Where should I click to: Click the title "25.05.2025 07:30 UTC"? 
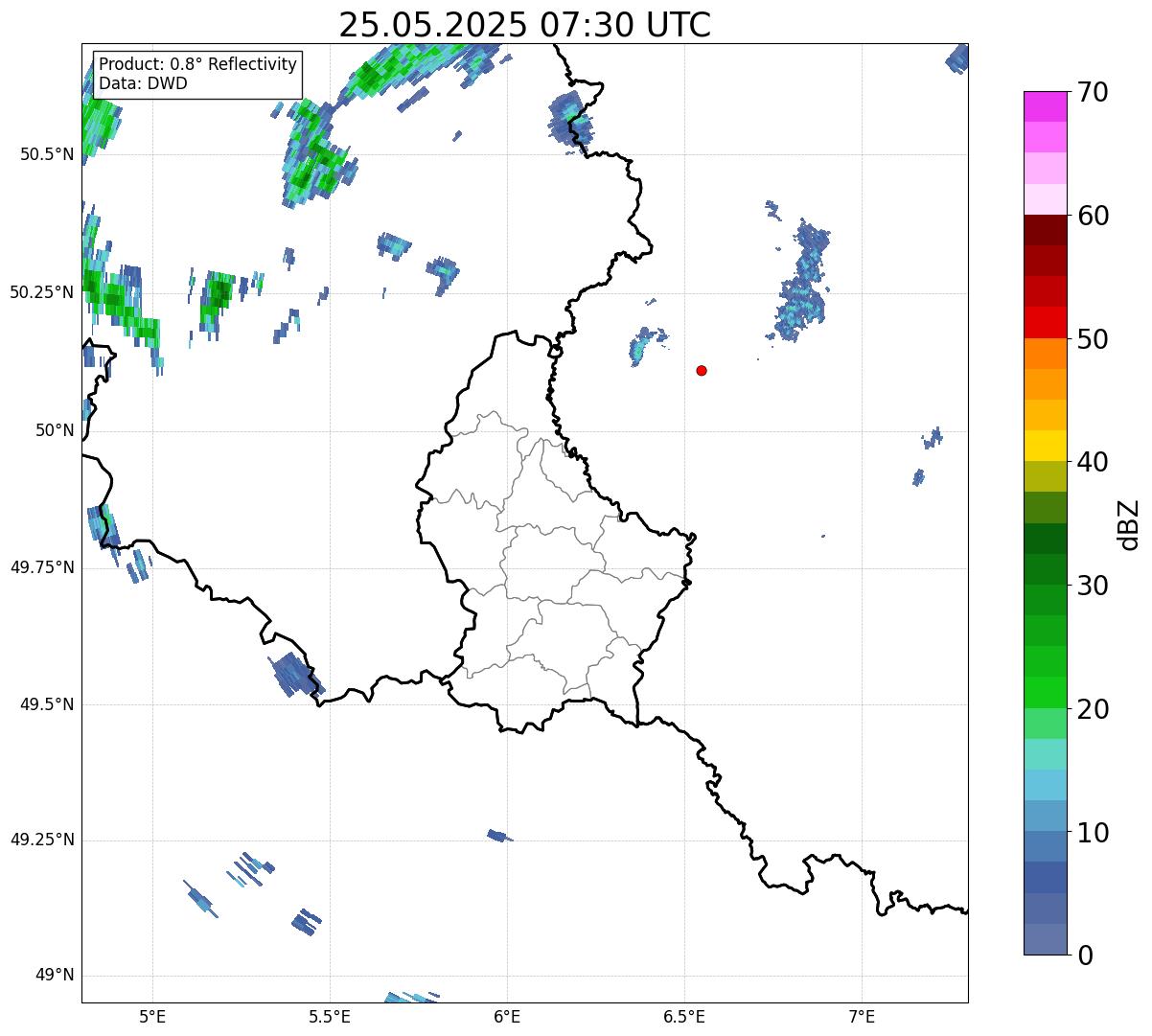point(525,24)
